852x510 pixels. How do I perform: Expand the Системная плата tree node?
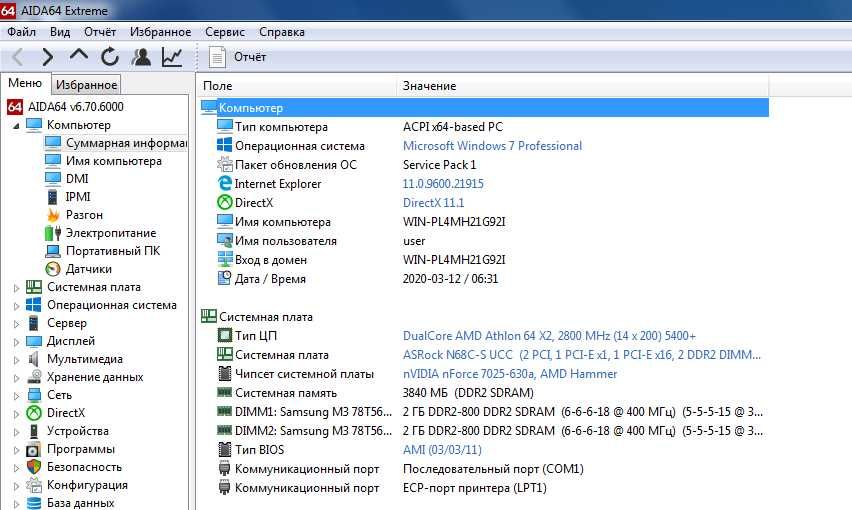(16, 288)
